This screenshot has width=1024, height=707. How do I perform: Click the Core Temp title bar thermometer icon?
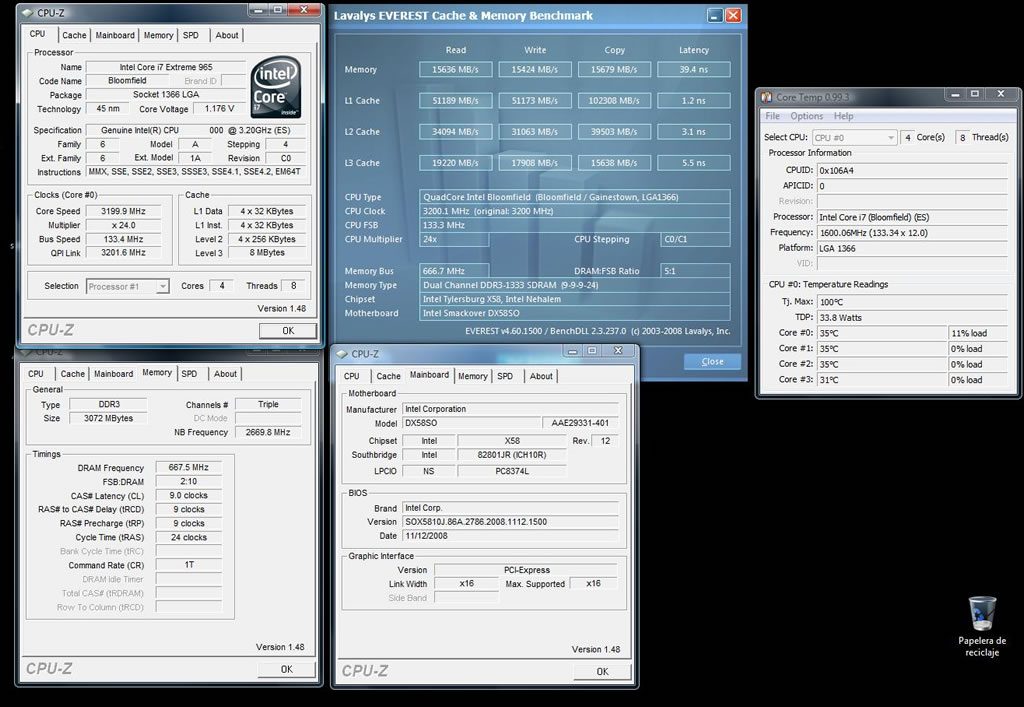point(767,97)
